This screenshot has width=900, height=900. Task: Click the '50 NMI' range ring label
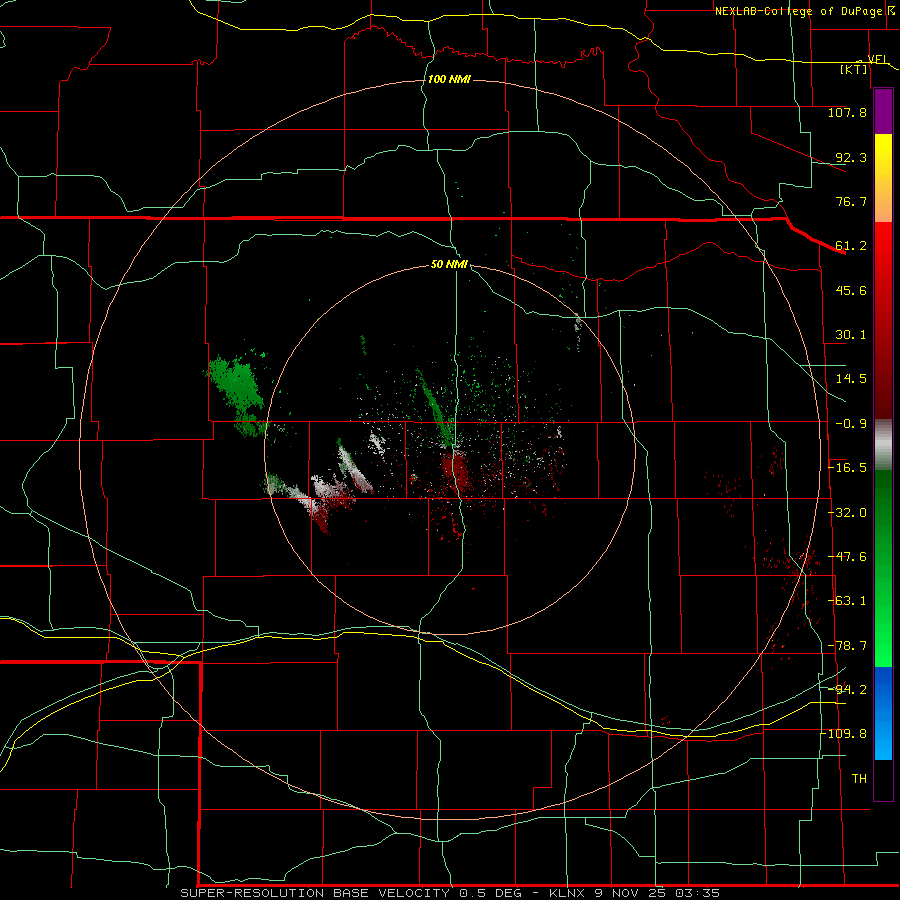[x=449, y=264]
